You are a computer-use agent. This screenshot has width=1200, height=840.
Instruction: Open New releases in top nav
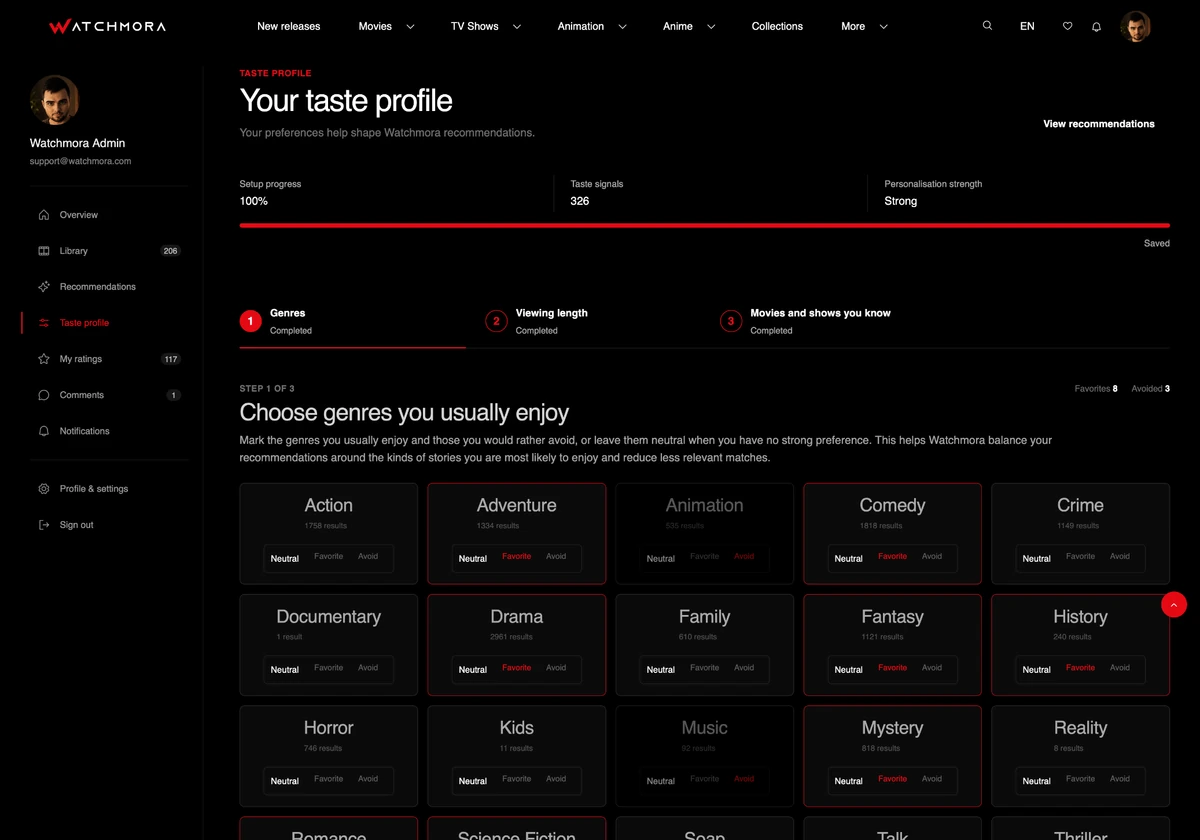(x=289, y=26)
